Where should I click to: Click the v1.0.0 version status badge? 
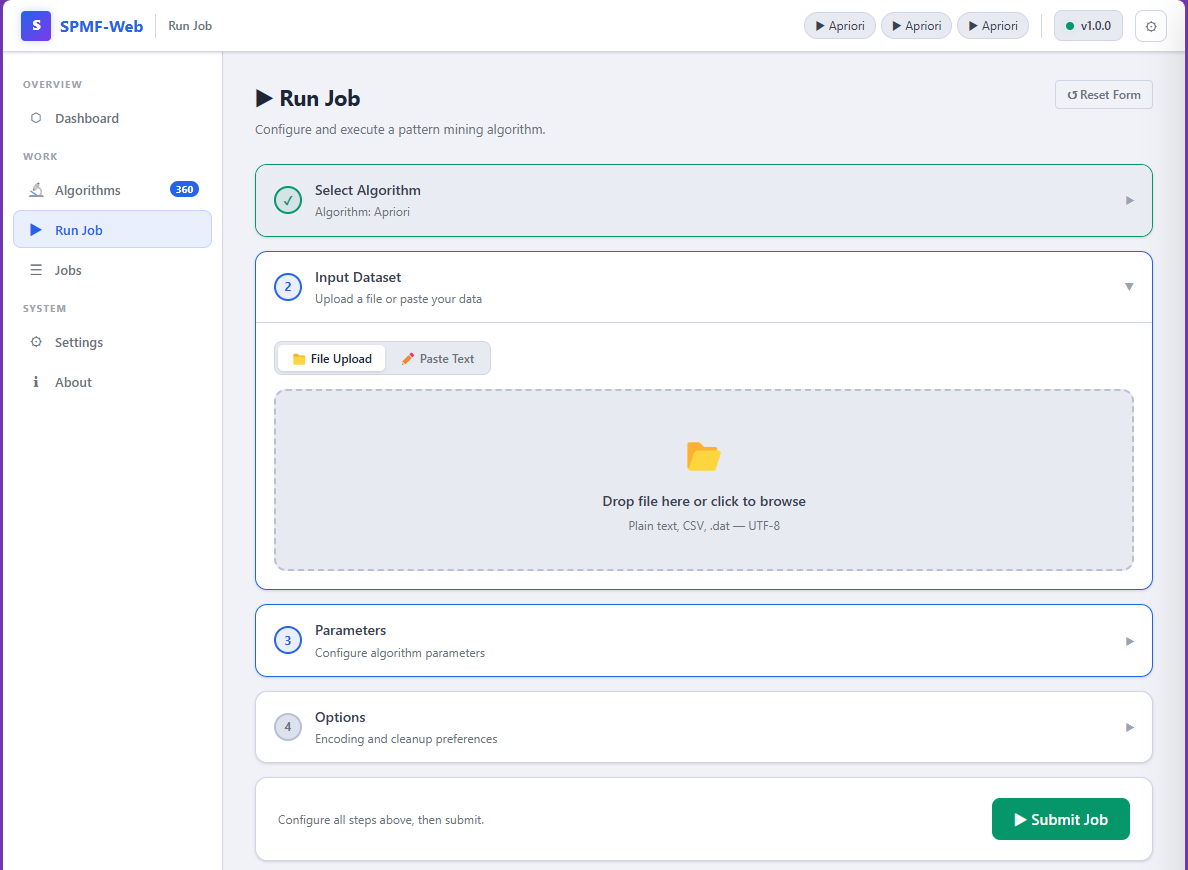click(1088, 26)
